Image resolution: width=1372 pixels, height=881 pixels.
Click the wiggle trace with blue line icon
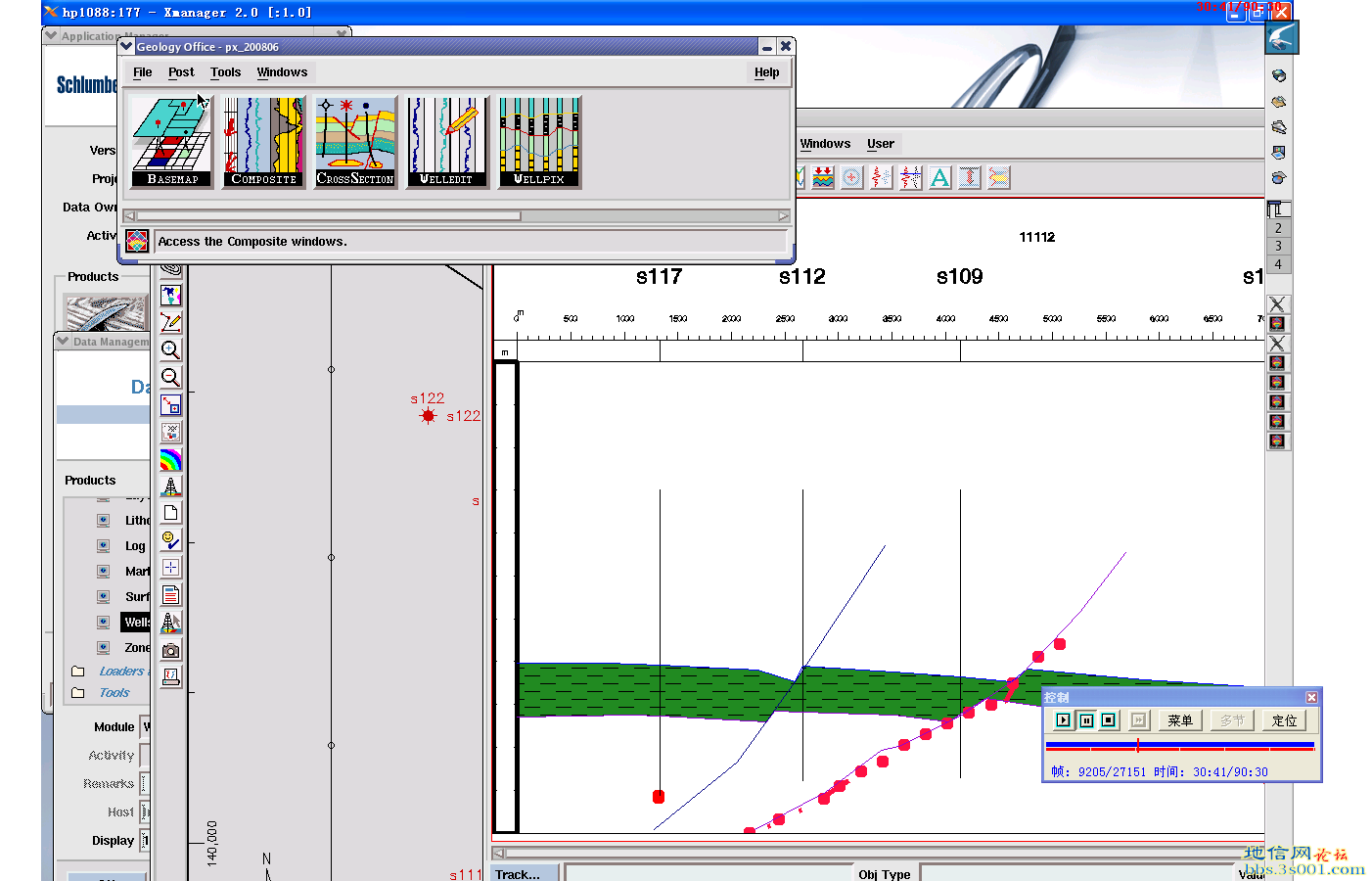tap(911, 177)
